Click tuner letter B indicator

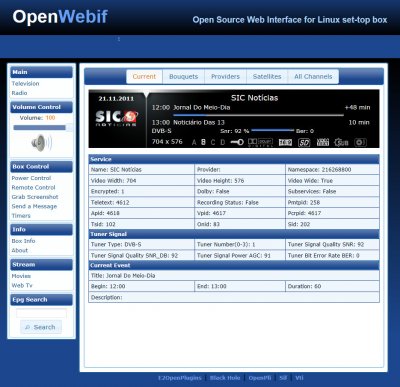tap(203, 142)
